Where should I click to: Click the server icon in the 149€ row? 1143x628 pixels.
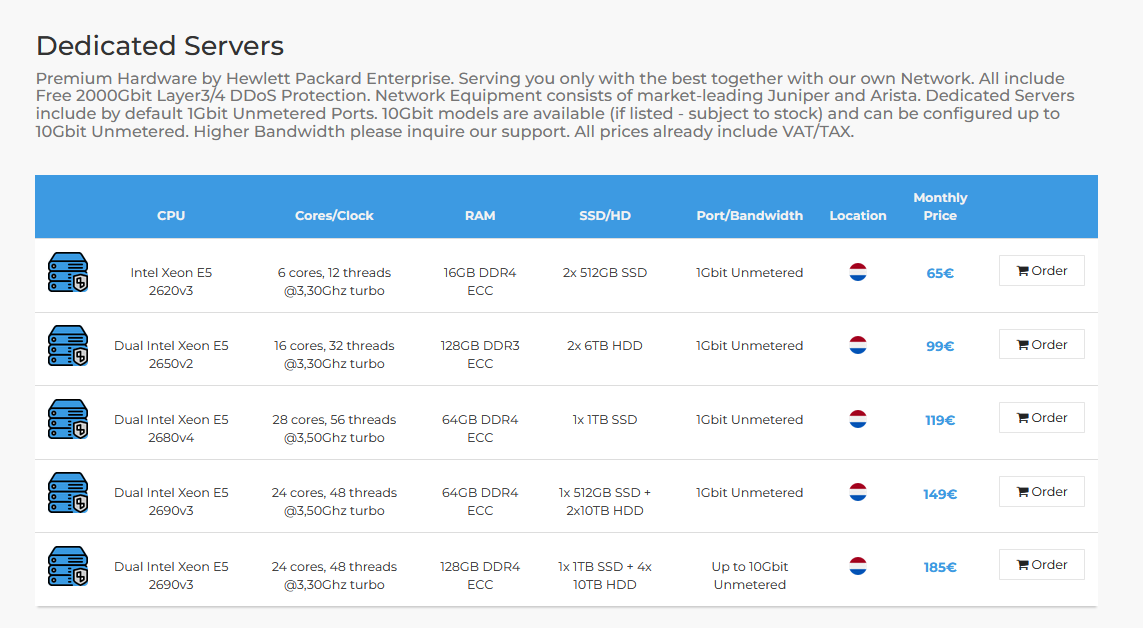pyautogui.click(x=68, y=492)
